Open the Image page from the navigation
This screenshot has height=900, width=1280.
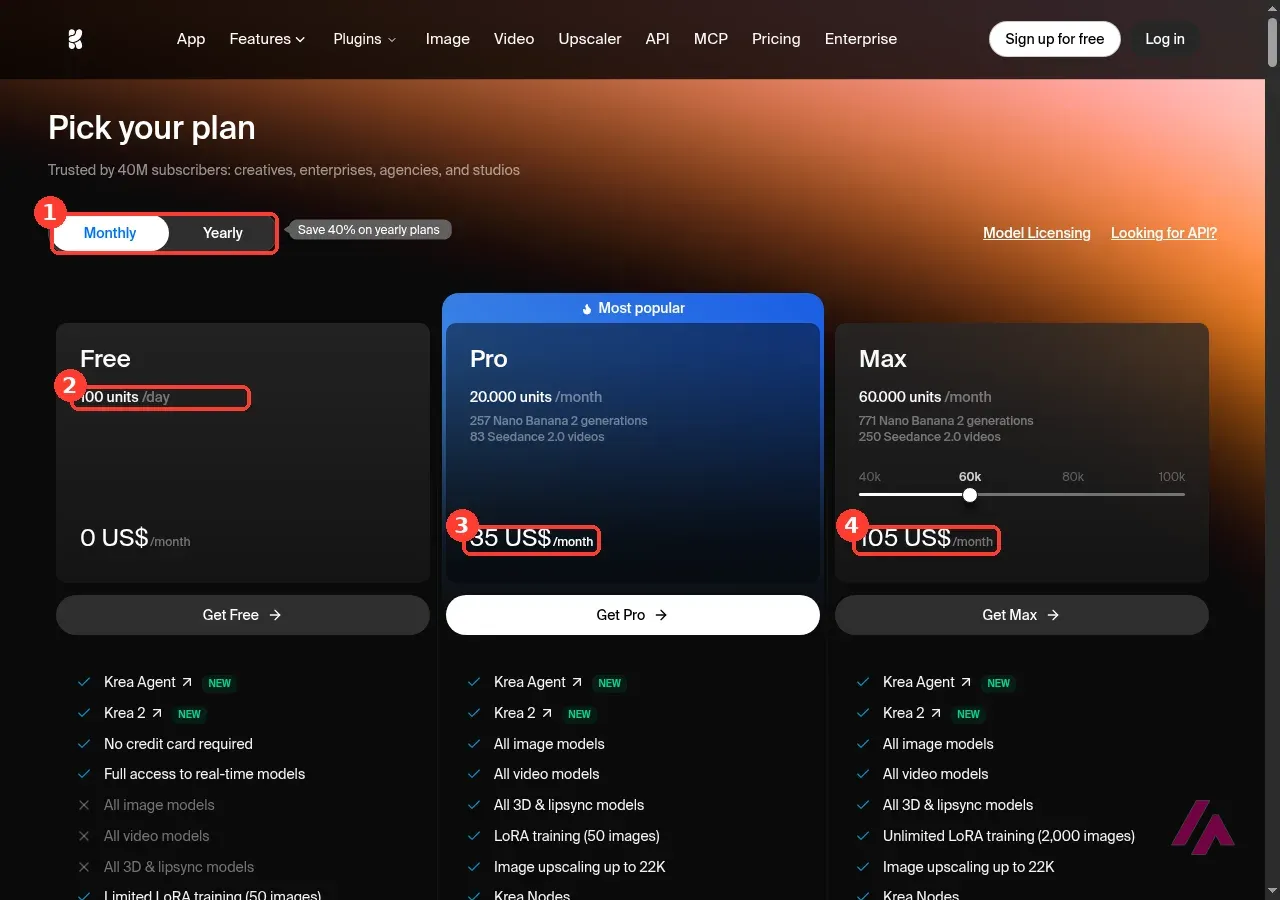tap(447, 39)
